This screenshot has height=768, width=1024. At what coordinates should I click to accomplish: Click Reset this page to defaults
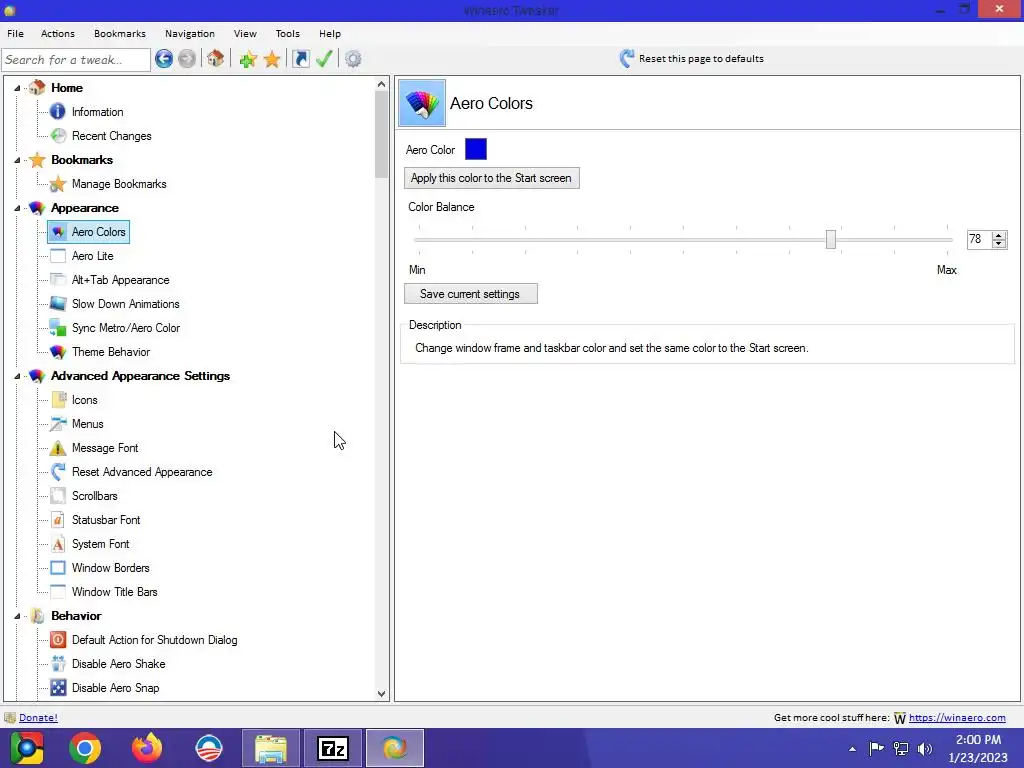[701, 59]
